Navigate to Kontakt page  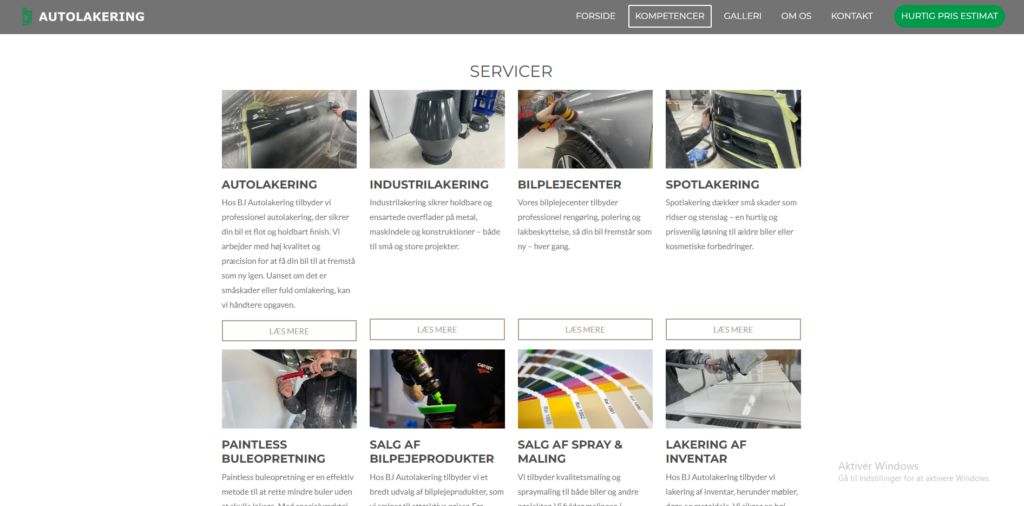point(851,16)
